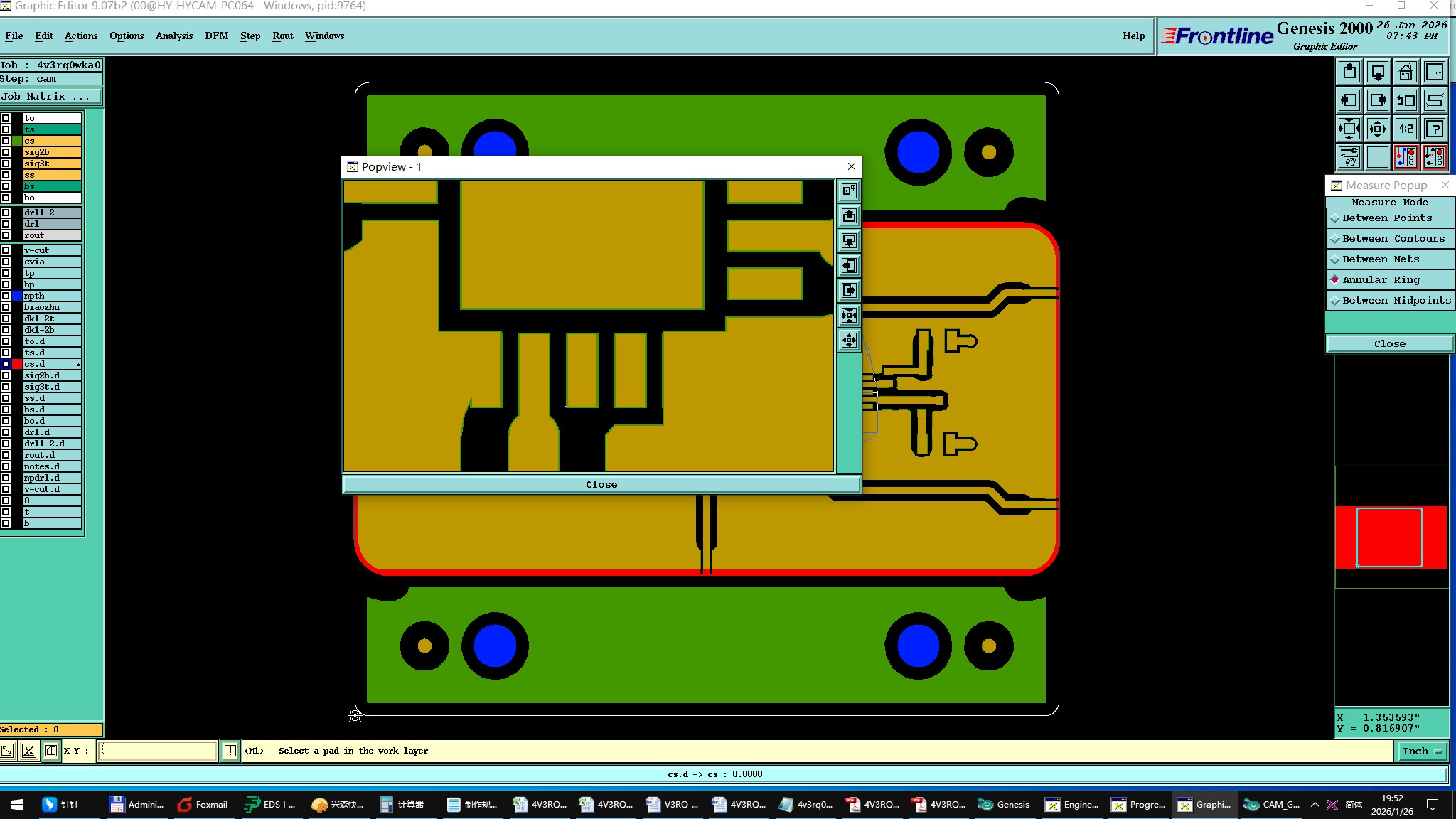Click exclamation icon beside coordinate field

(x=230, y=751)
